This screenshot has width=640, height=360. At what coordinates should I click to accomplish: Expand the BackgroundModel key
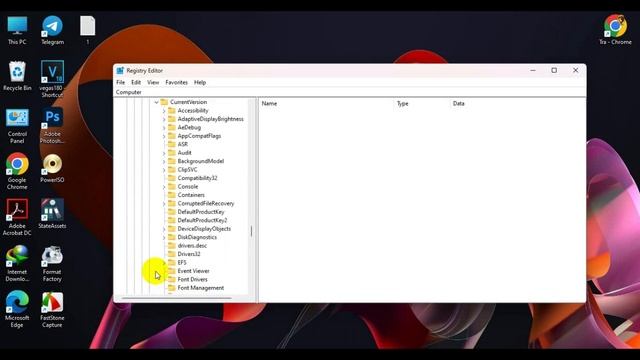click(164, 162)
